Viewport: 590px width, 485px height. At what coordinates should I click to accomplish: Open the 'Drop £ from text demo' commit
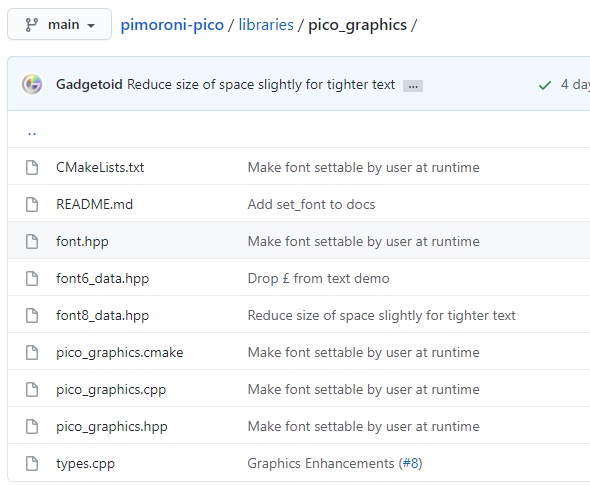coord(318,278)
